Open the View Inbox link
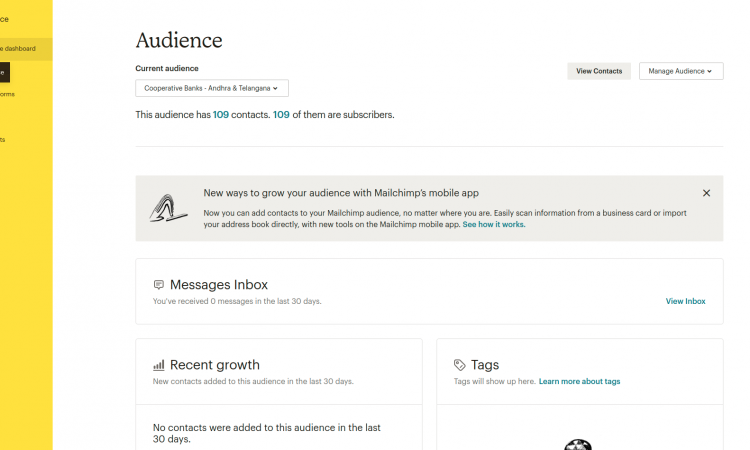The width and height of the screenshot is (750, 450). click(685, 301)
